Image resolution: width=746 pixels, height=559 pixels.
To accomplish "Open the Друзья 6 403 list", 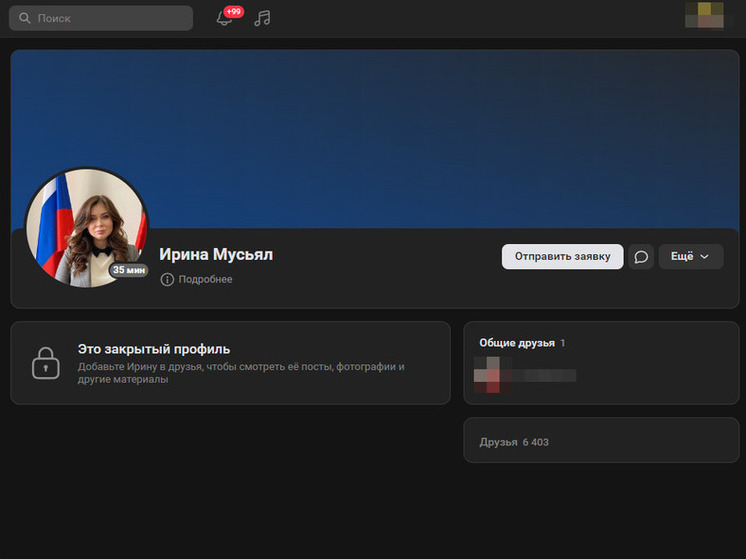I will (x=514, y=442).
